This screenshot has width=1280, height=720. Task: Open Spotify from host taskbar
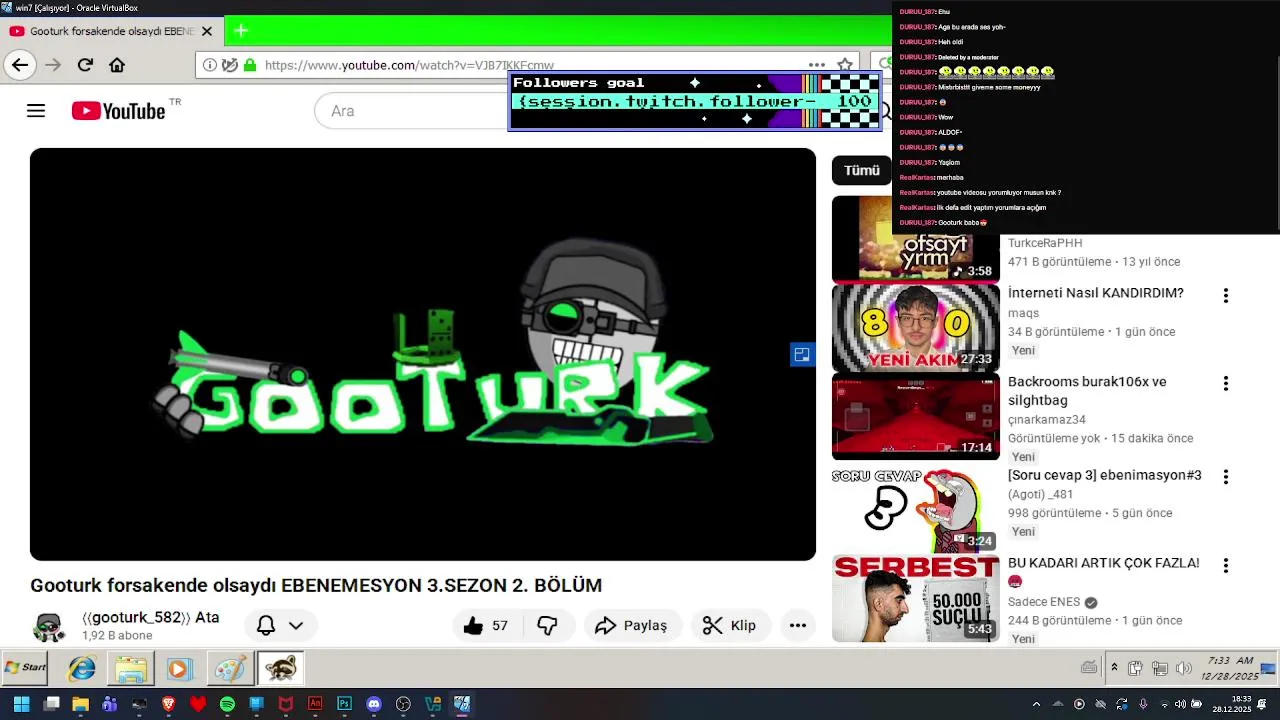point(227,704)
